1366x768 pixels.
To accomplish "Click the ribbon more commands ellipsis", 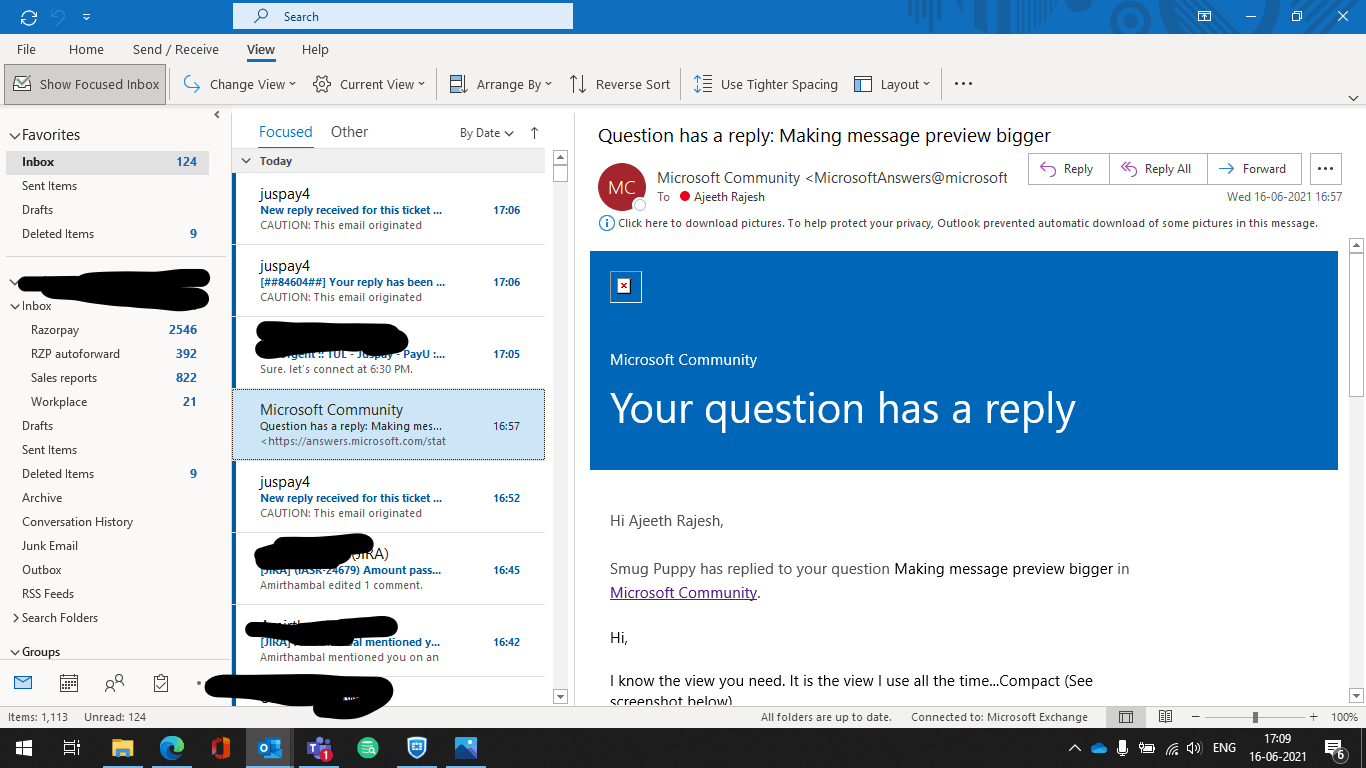I will [963, 84].
